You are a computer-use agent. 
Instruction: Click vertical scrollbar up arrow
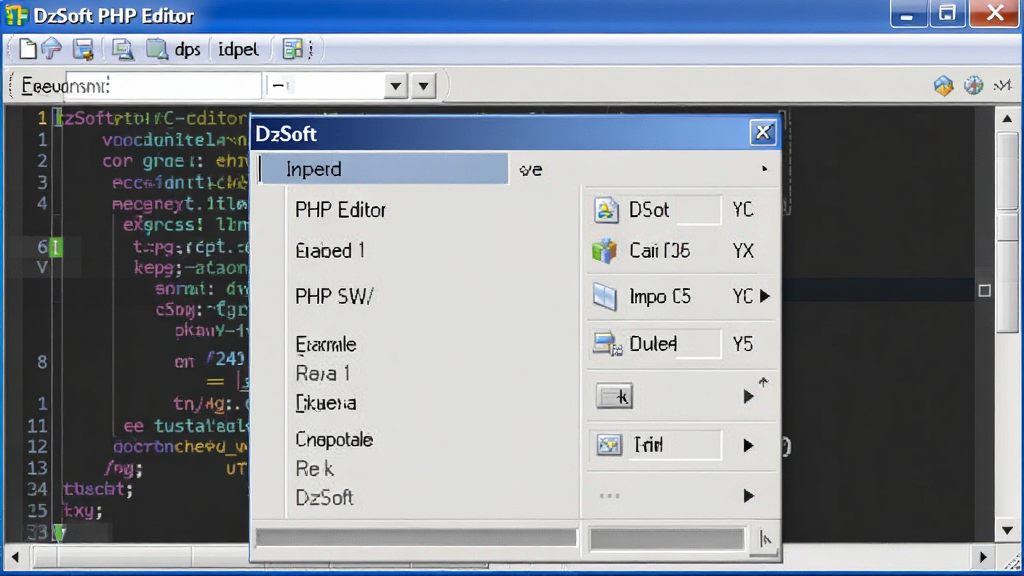pyautogui.click(x=1007, y=119)
